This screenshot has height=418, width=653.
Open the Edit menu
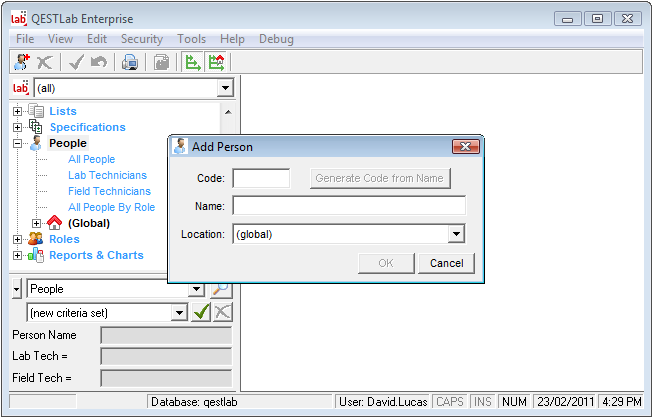(97, 39)
